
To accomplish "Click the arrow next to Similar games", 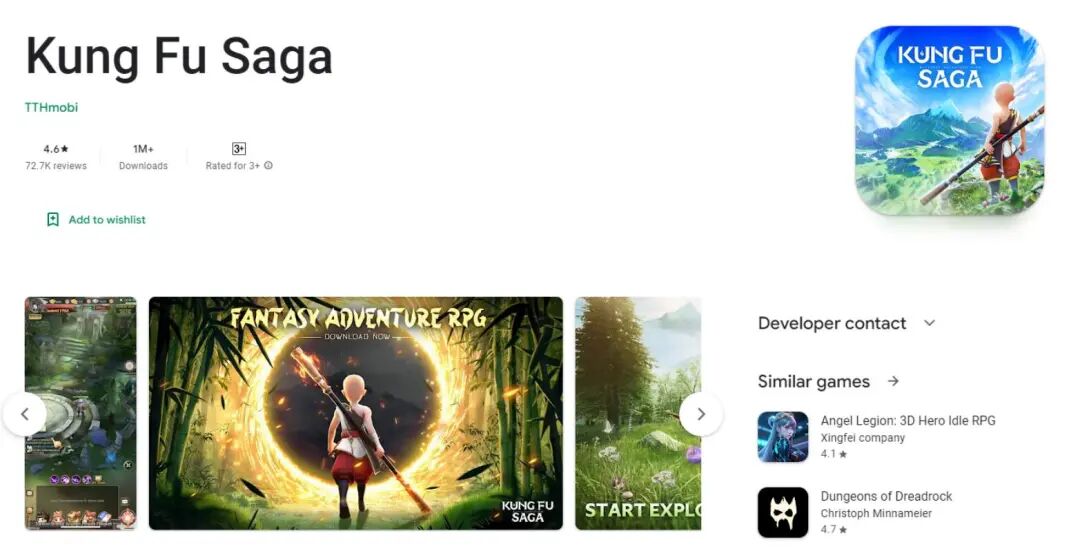I will pos(893,381).
